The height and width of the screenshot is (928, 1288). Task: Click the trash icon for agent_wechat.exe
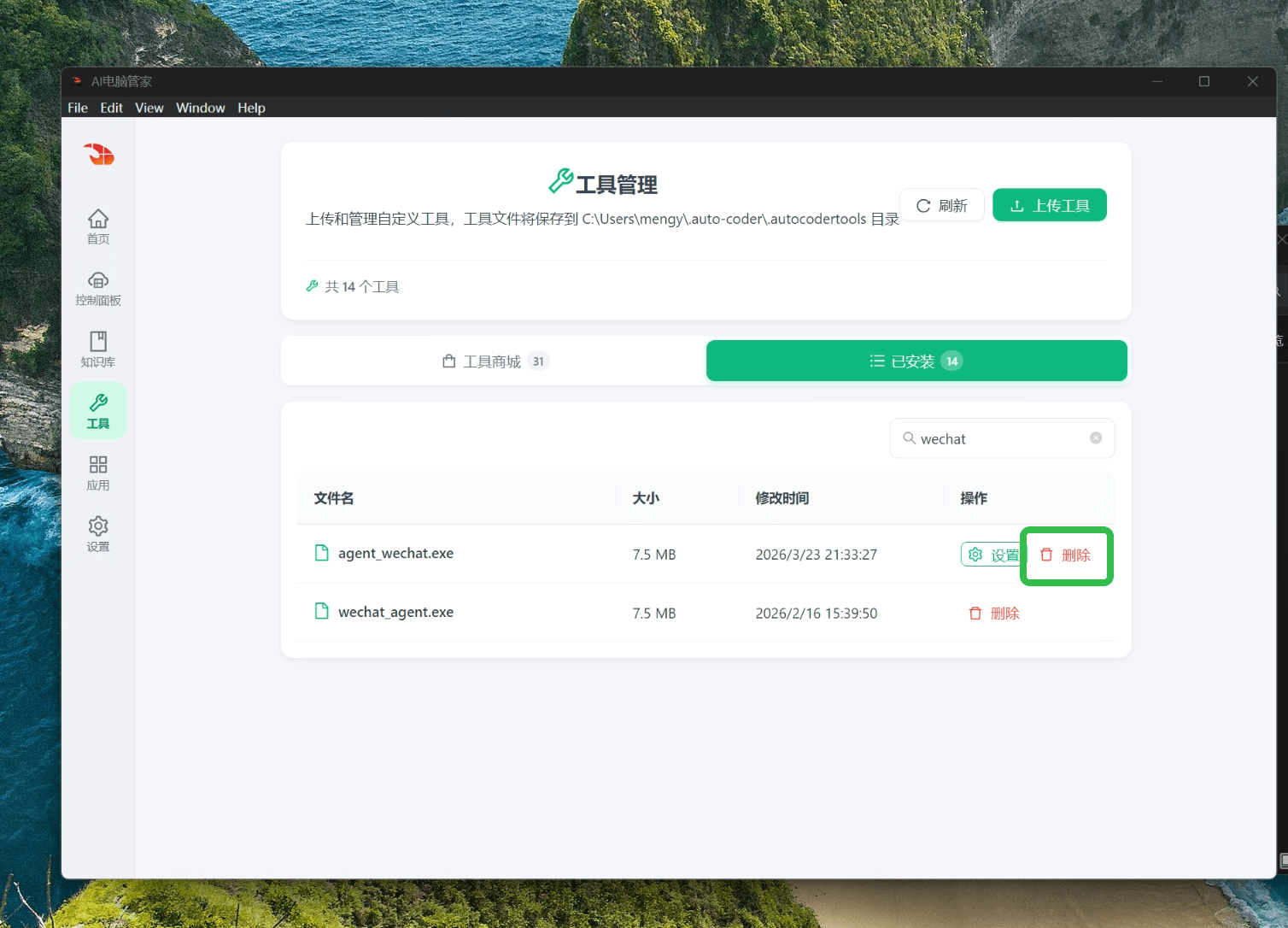pos(1045,555)
